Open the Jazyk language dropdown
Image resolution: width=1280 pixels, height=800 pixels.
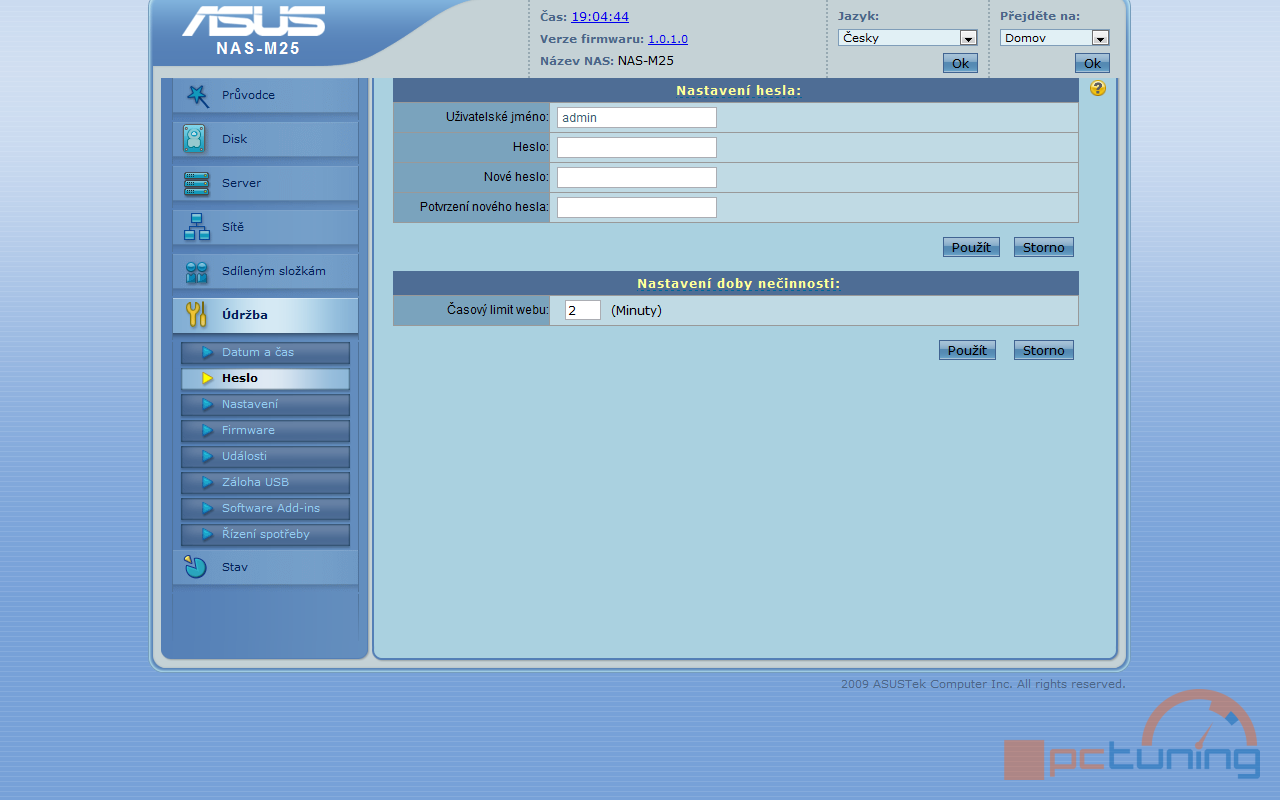coord(907,38)
